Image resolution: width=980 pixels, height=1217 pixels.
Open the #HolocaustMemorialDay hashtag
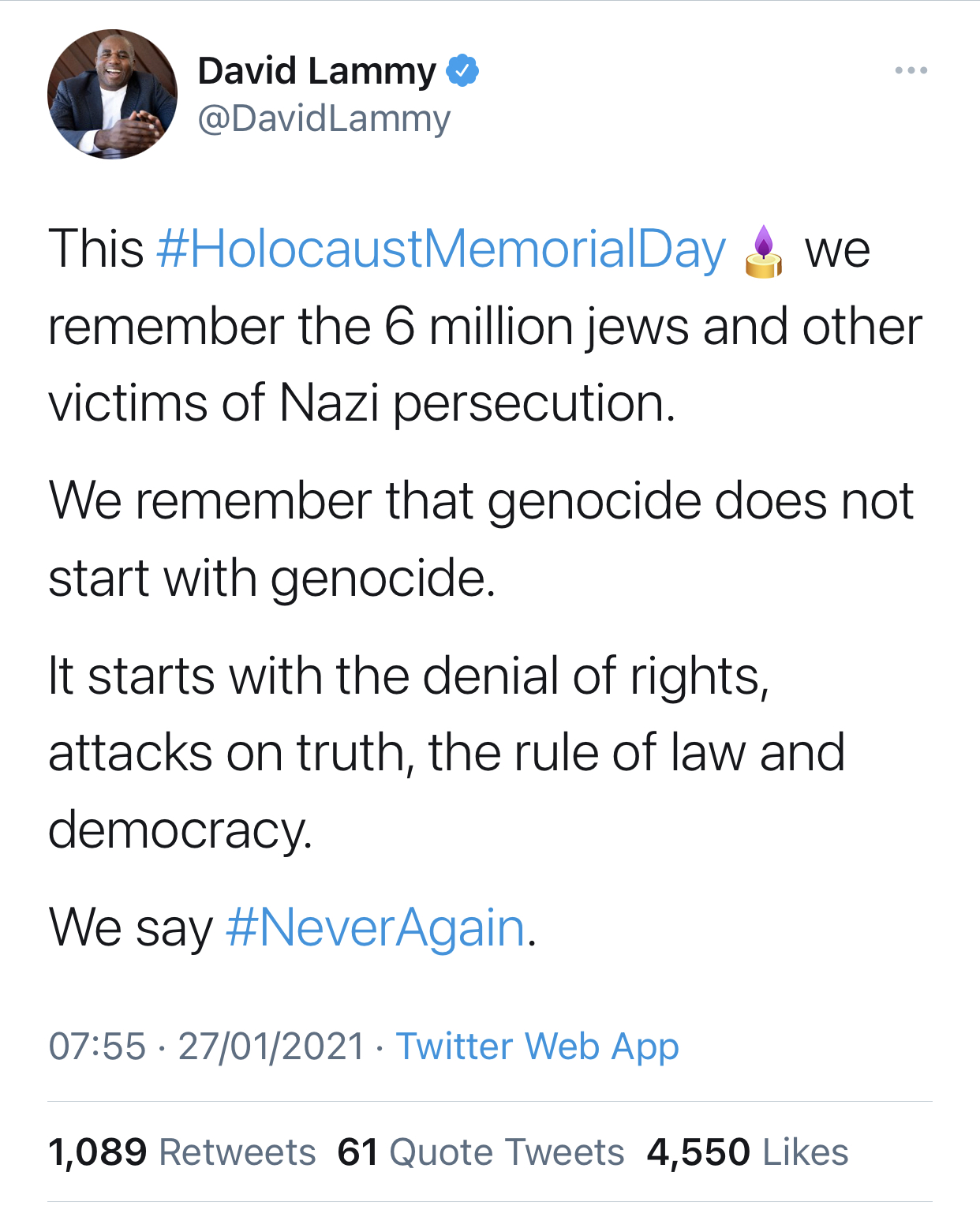click(441, 249)
